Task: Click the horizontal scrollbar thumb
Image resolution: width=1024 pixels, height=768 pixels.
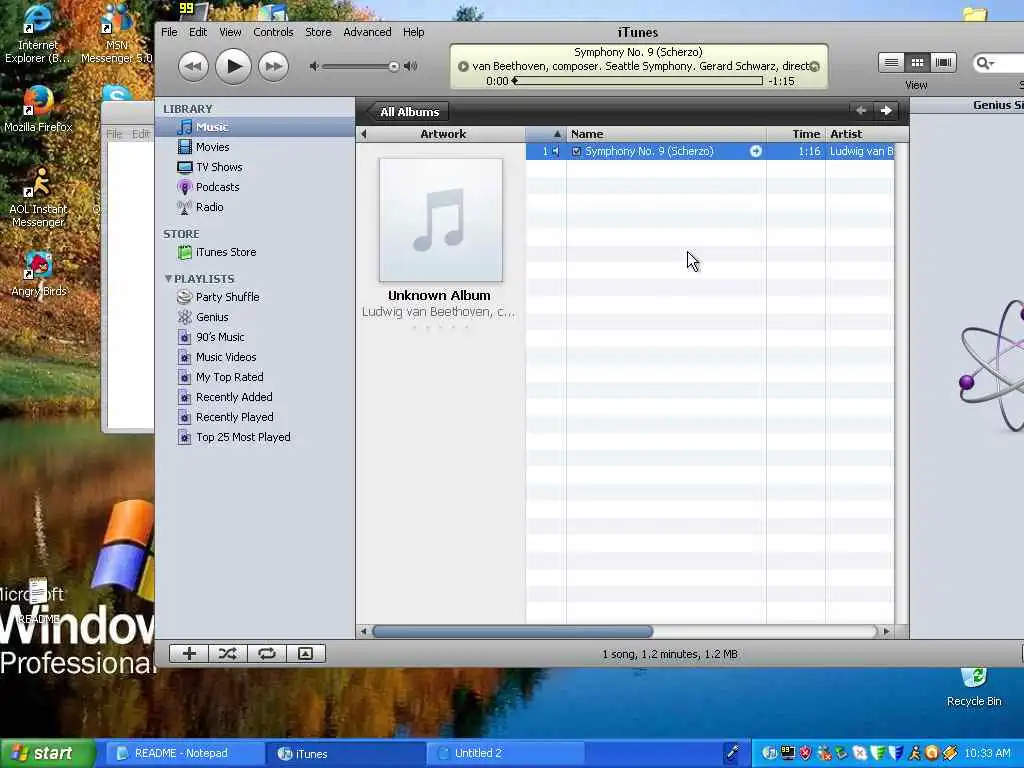Action: point(512,632)
